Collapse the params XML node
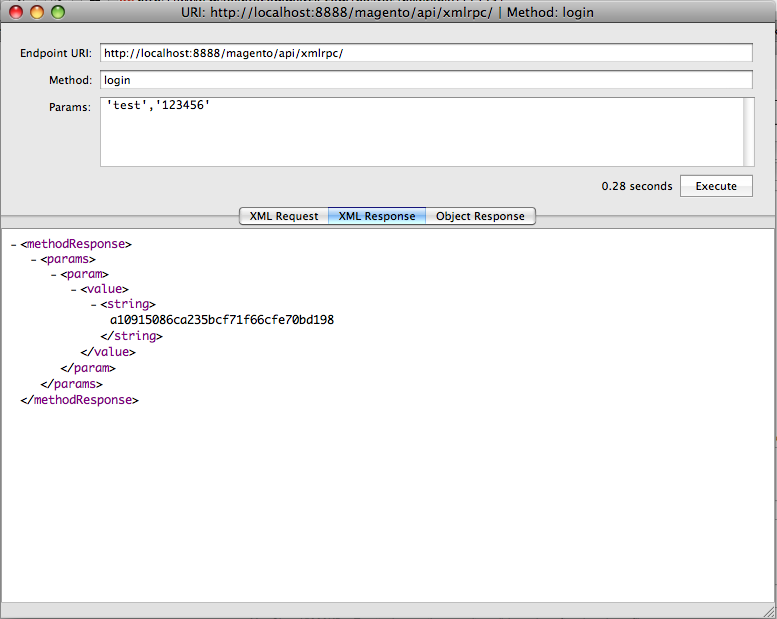This screenshot has width=777, height=619. (x=34, y=260)
